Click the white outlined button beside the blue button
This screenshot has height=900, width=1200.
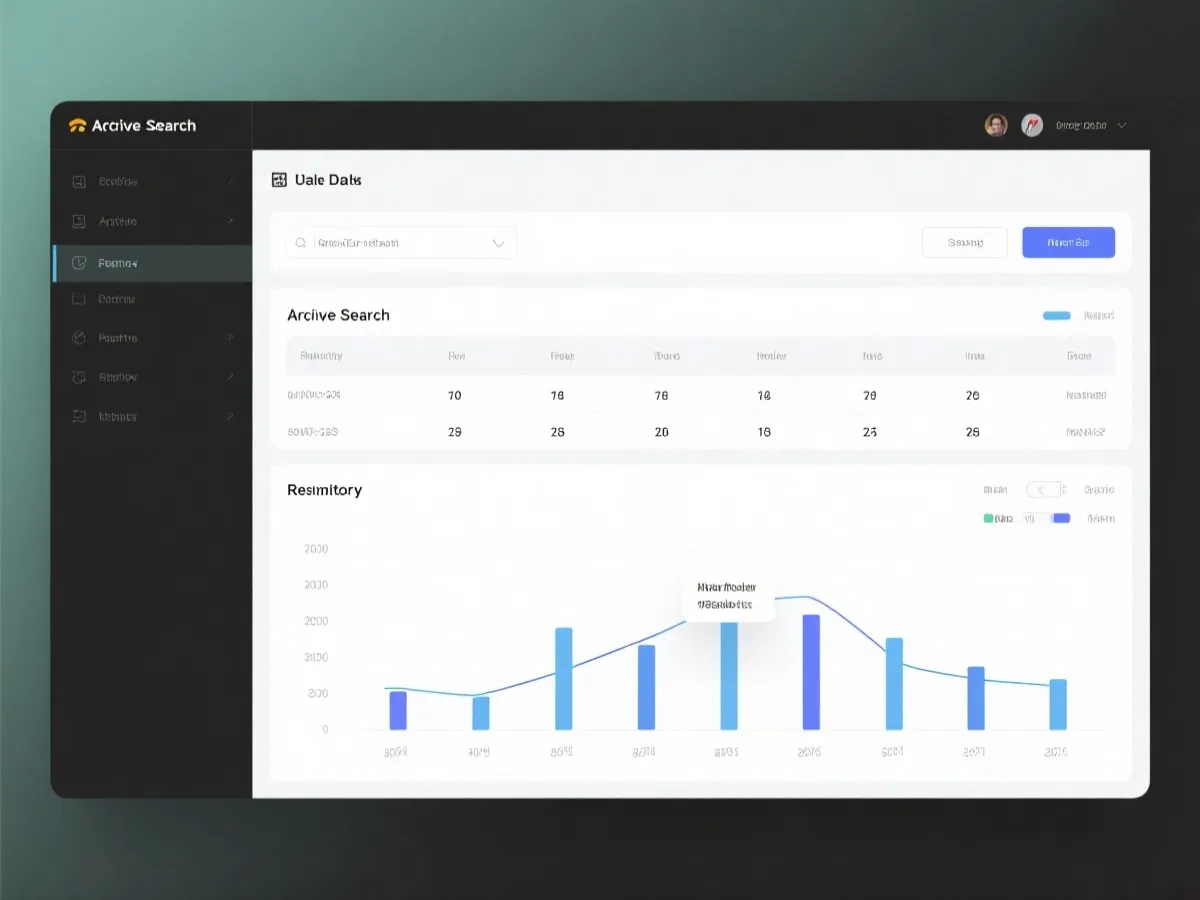964,242
